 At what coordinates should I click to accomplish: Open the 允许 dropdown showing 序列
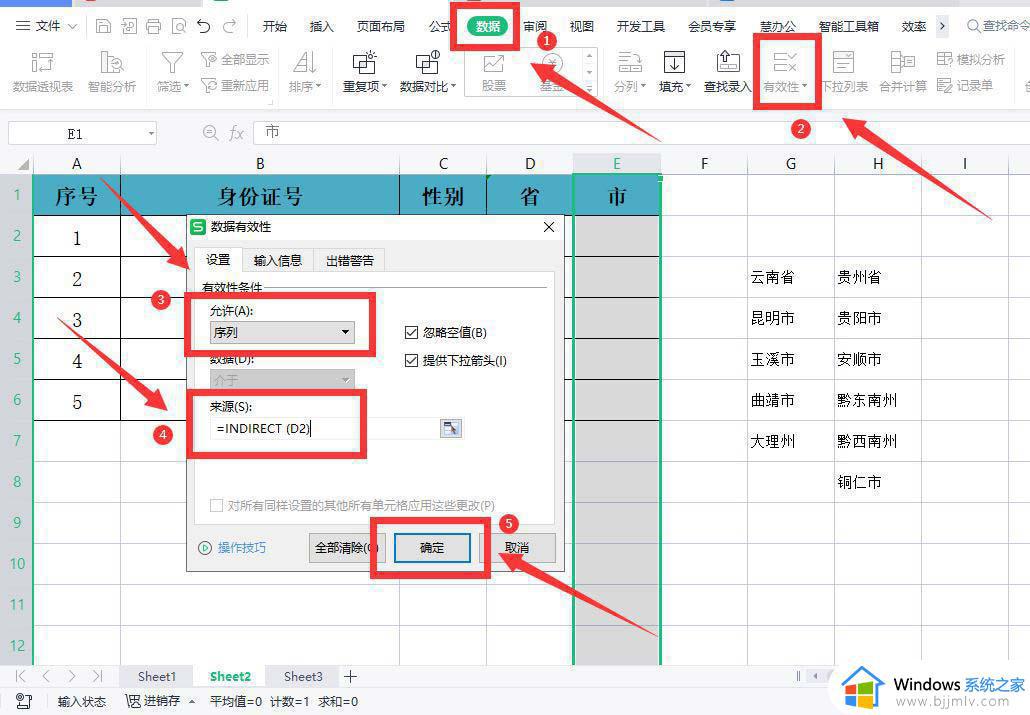pyautogui.click(x=282, y=333)
